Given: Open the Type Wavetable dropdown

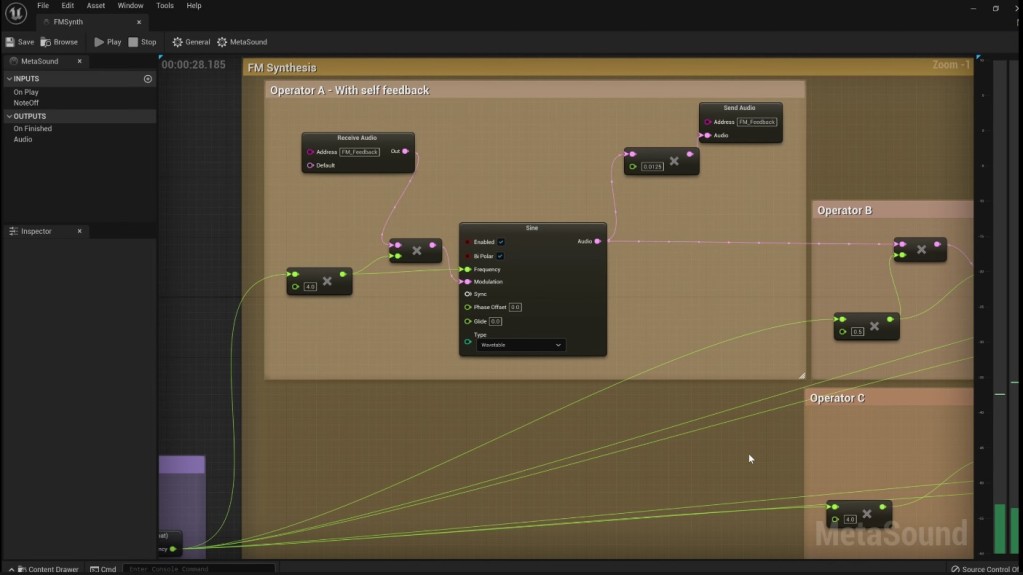Looking at the screenshot, I should pyautogui.click(x=520, y=345).
